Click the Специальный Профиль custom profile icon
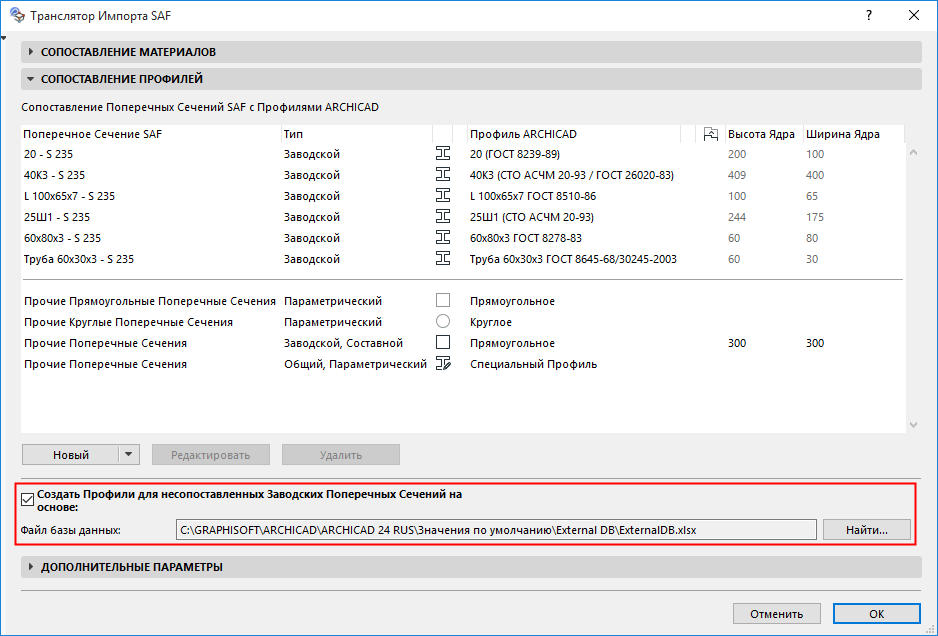This screenshot has width=938, height=636. pos(443,363)
